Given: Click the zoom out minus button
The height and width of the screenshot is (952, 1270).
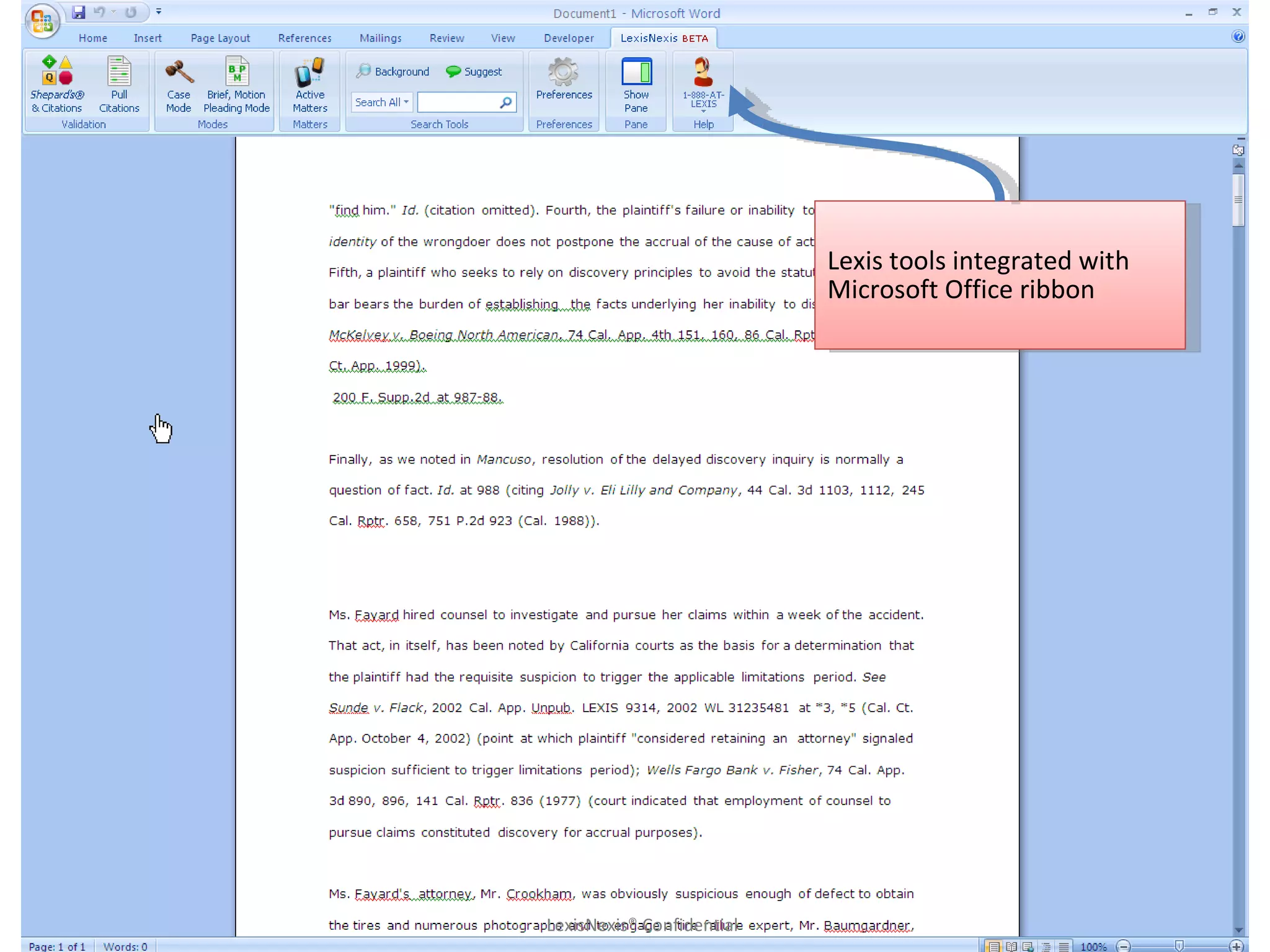Looking at the screenshot, I should coord(1123,946).
